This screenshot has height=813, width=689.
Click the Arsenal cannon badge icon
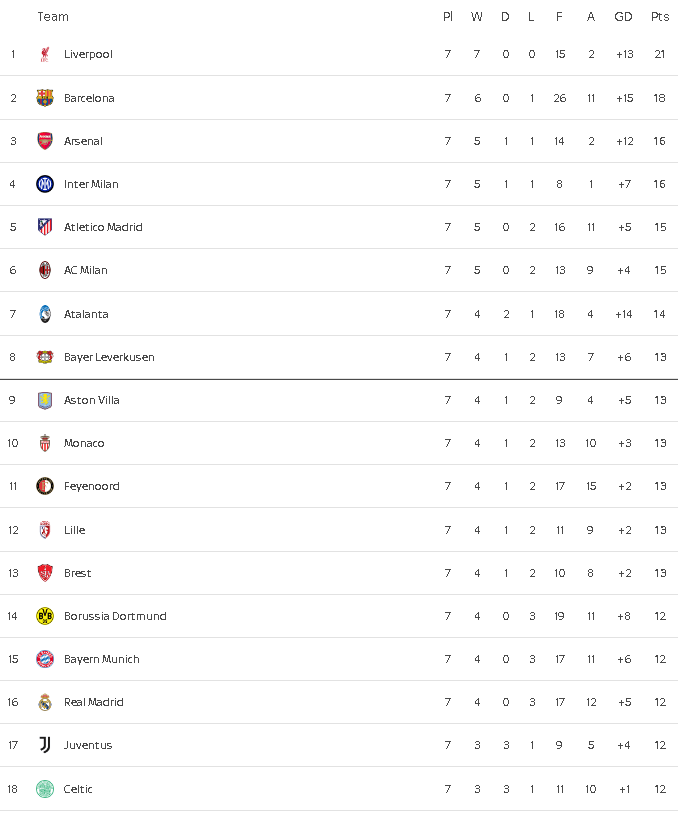click(45, 141)
